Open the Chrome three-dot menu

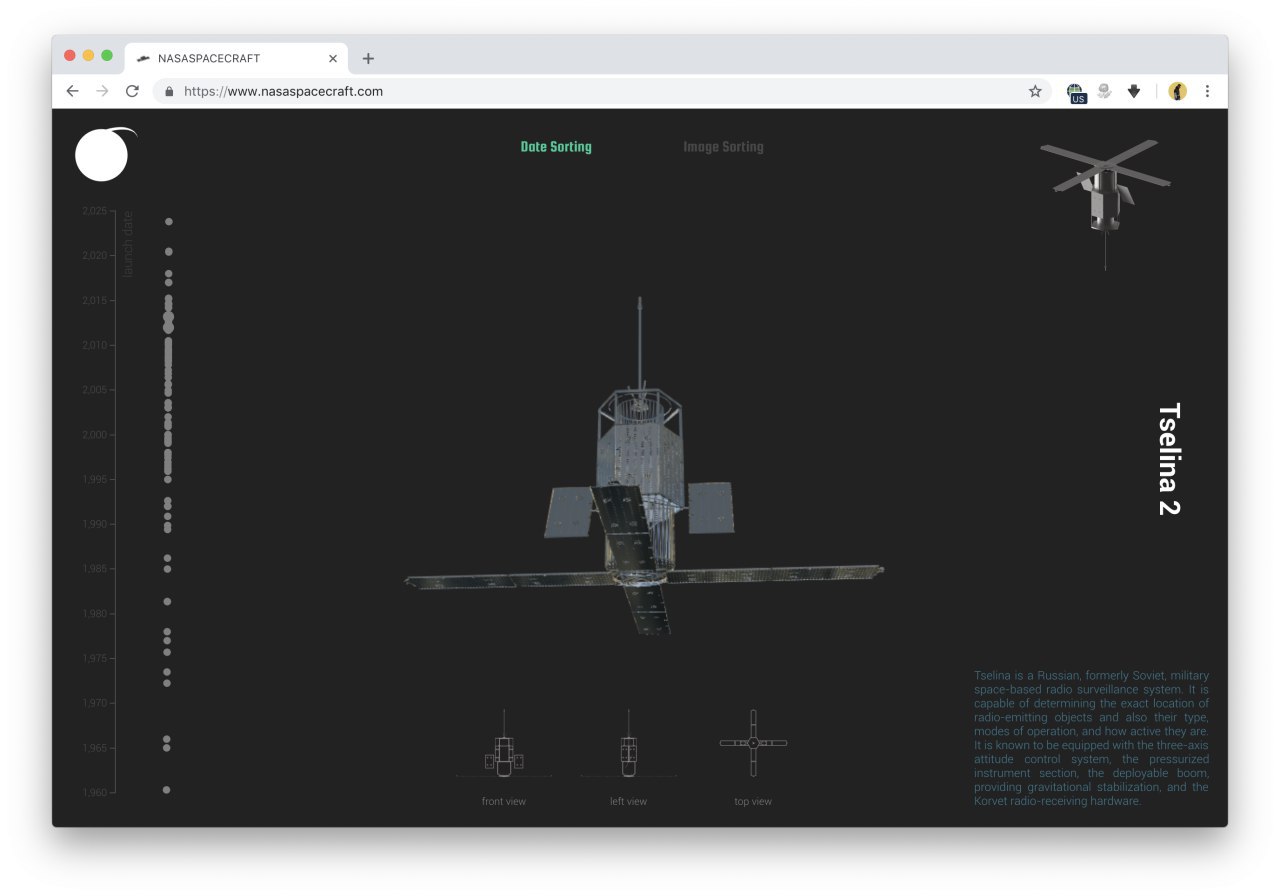[x=1207, y=91]
